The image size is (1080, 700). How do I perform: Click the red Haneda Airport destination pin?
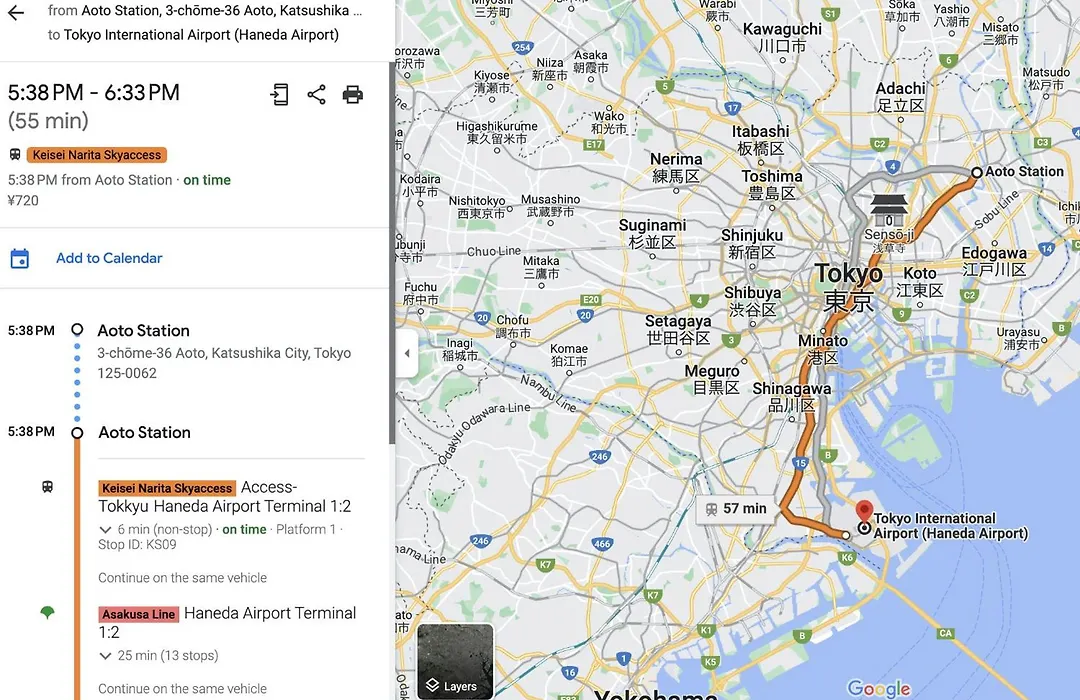pos(864,512)
